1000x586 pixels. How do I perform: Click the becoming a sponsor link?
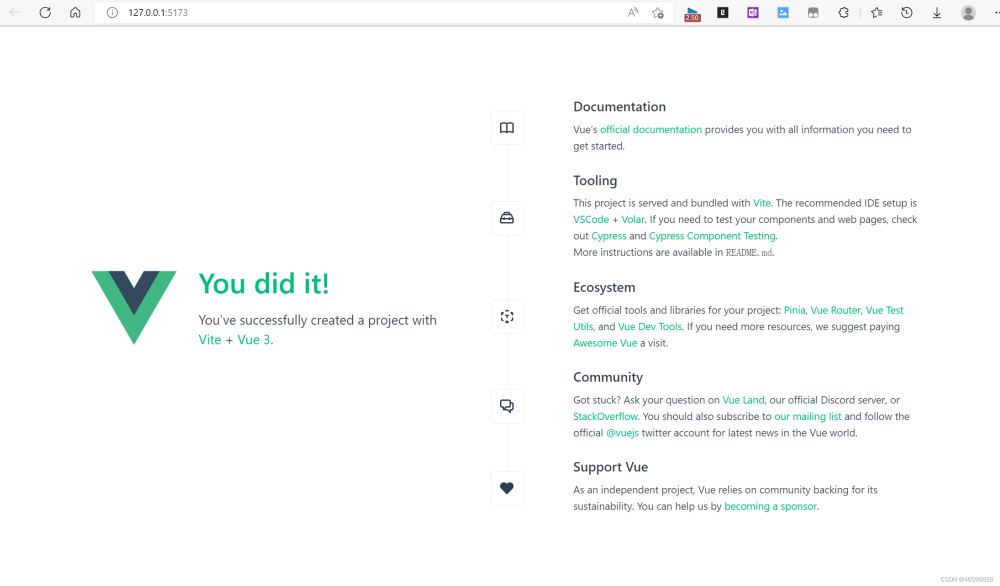[x=770, y=507]
